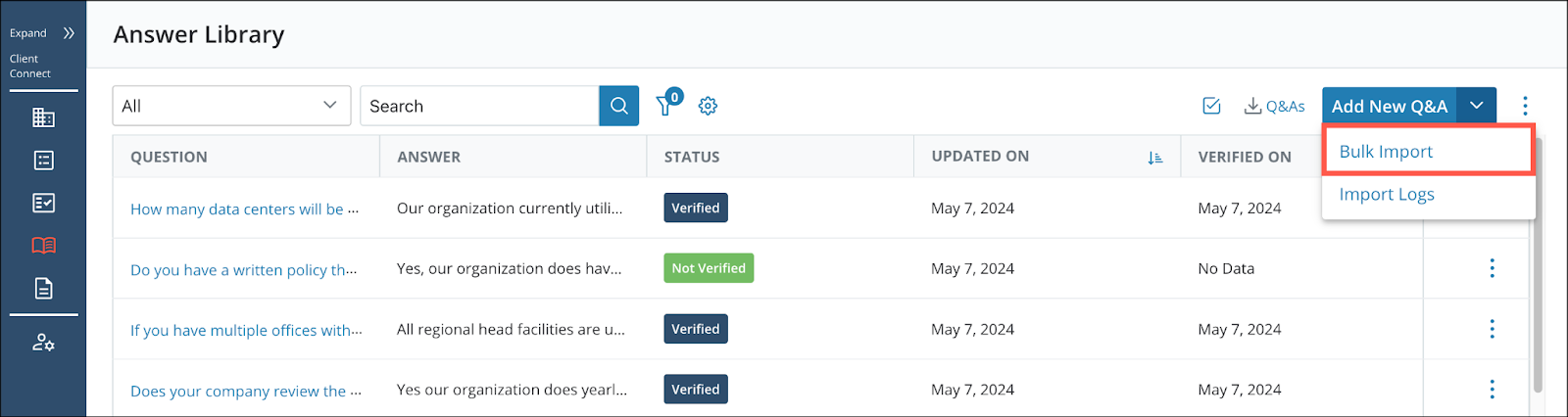This screenshot has width=1568, height=417.
Task: Sort by the Answer column header
Action: point(428,157)
